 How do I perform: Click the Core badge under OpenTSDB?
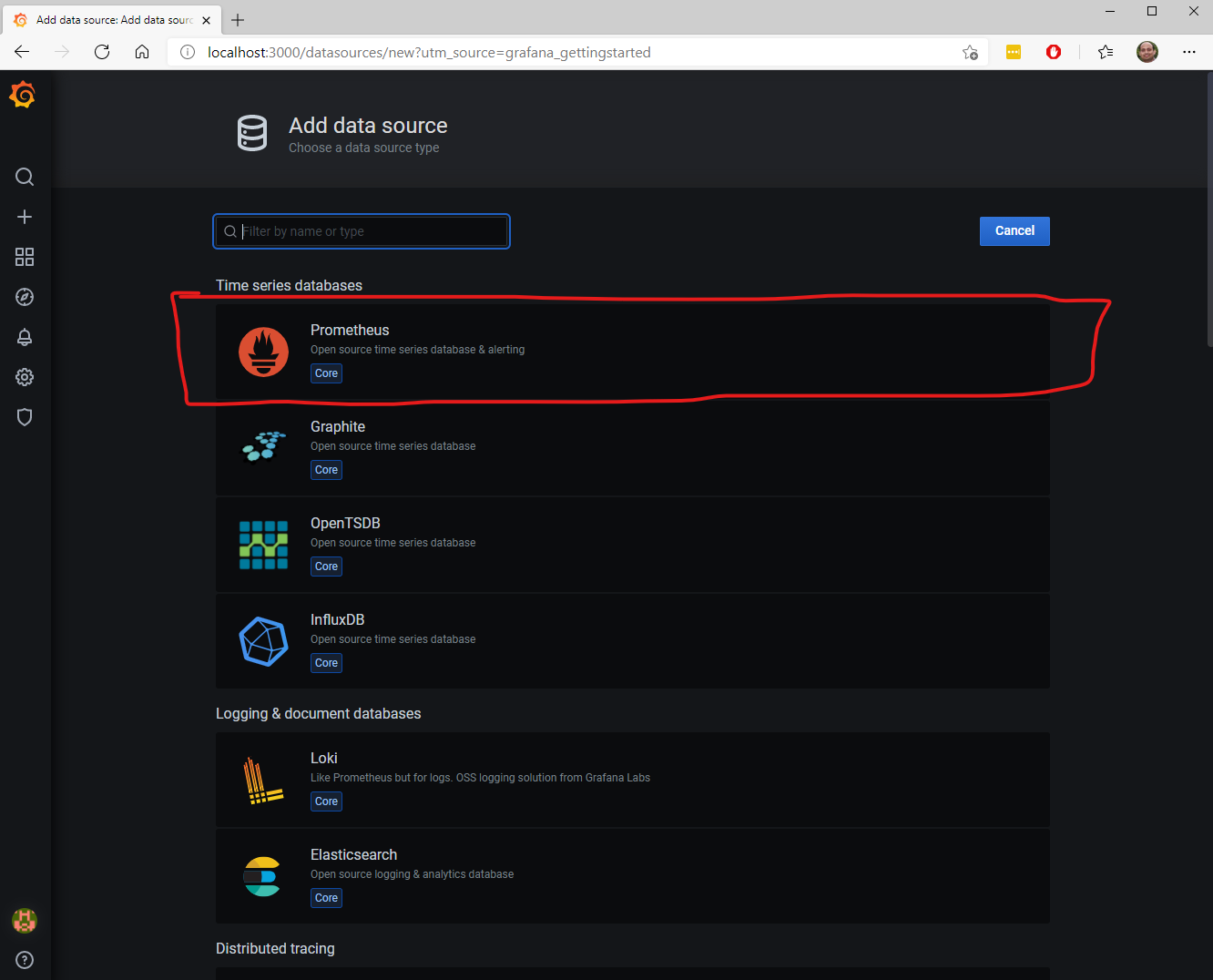[326, 567]
